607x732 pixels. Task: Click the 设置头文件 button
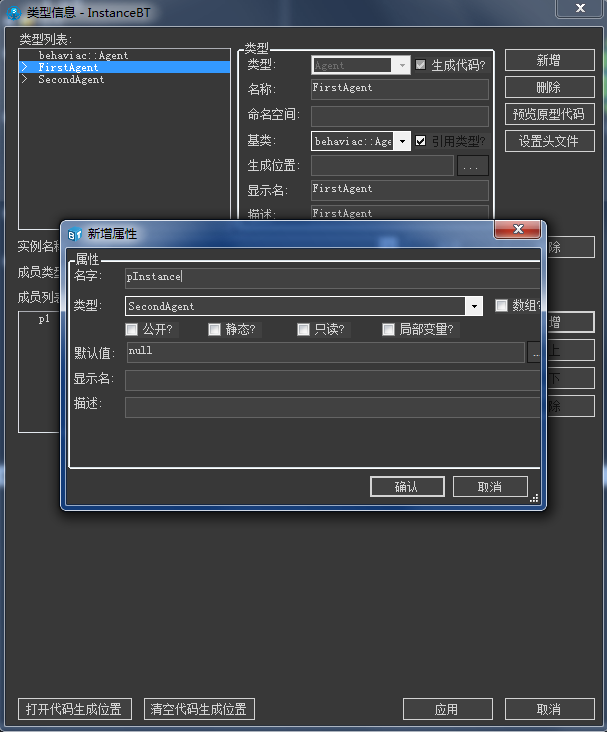(x=549, y=141)
